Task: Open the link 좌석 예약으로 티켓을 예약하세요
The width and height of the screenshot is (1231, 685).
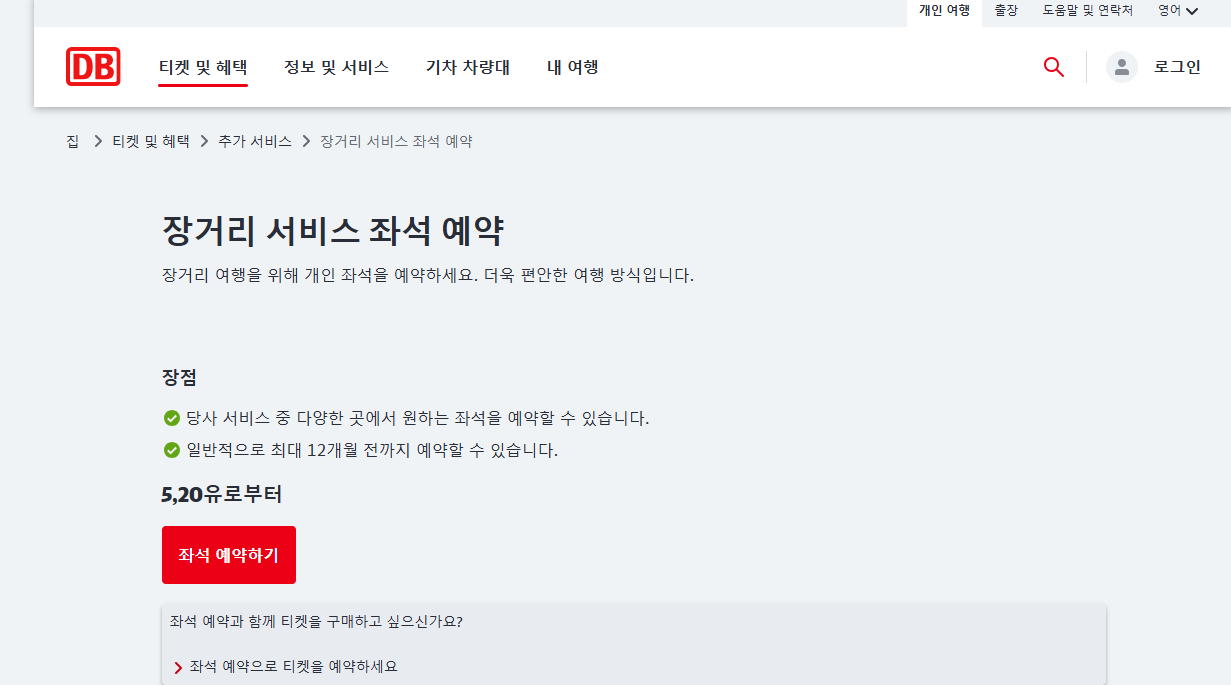Action: pos(293,666)
